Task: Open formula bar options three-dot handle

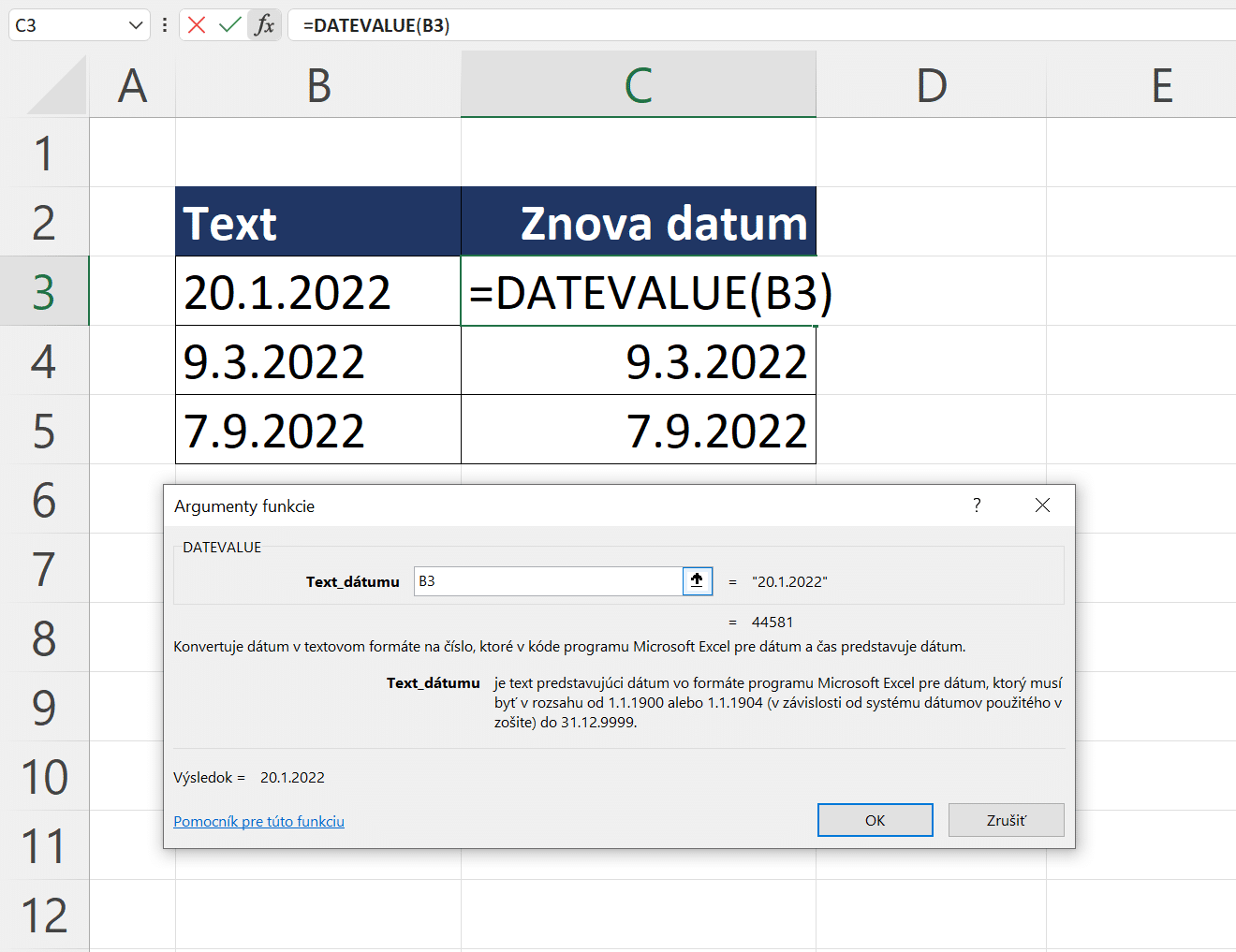Action: (165, 25)
